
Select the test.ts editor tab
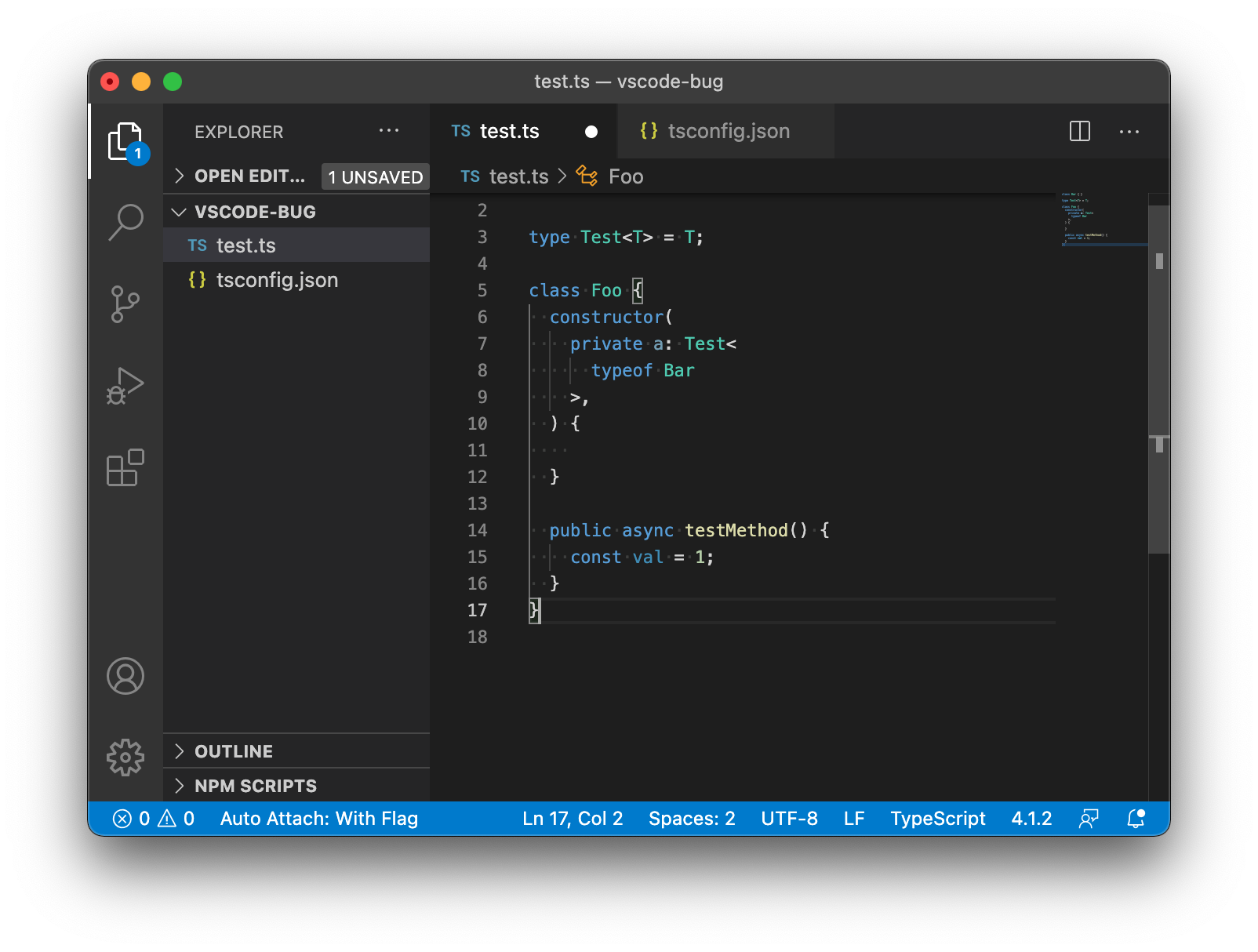click(x=524, y=131)
